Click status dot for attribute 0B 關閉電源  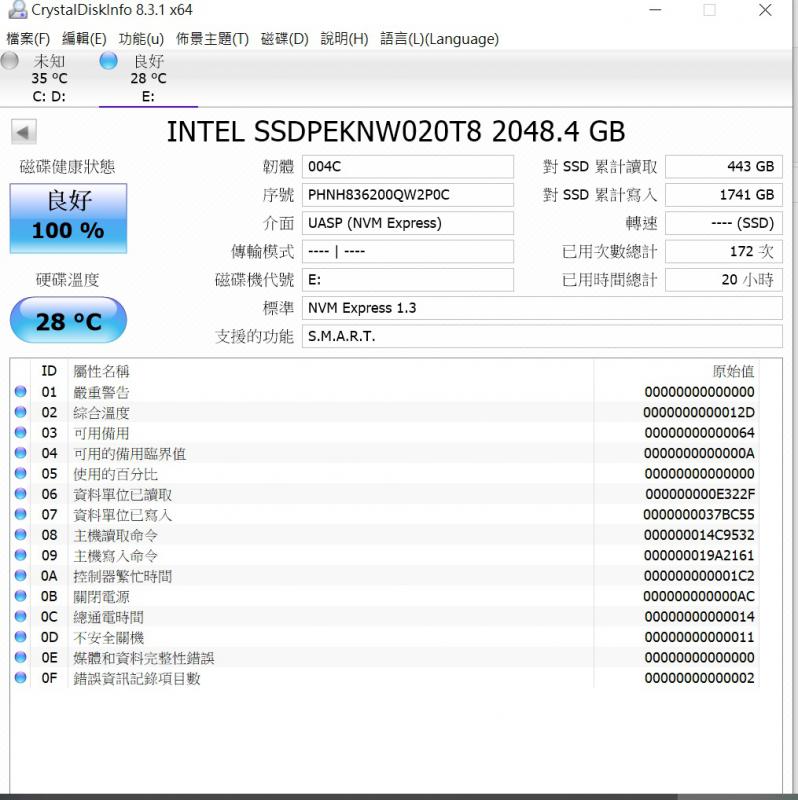(x=20, y=595)
